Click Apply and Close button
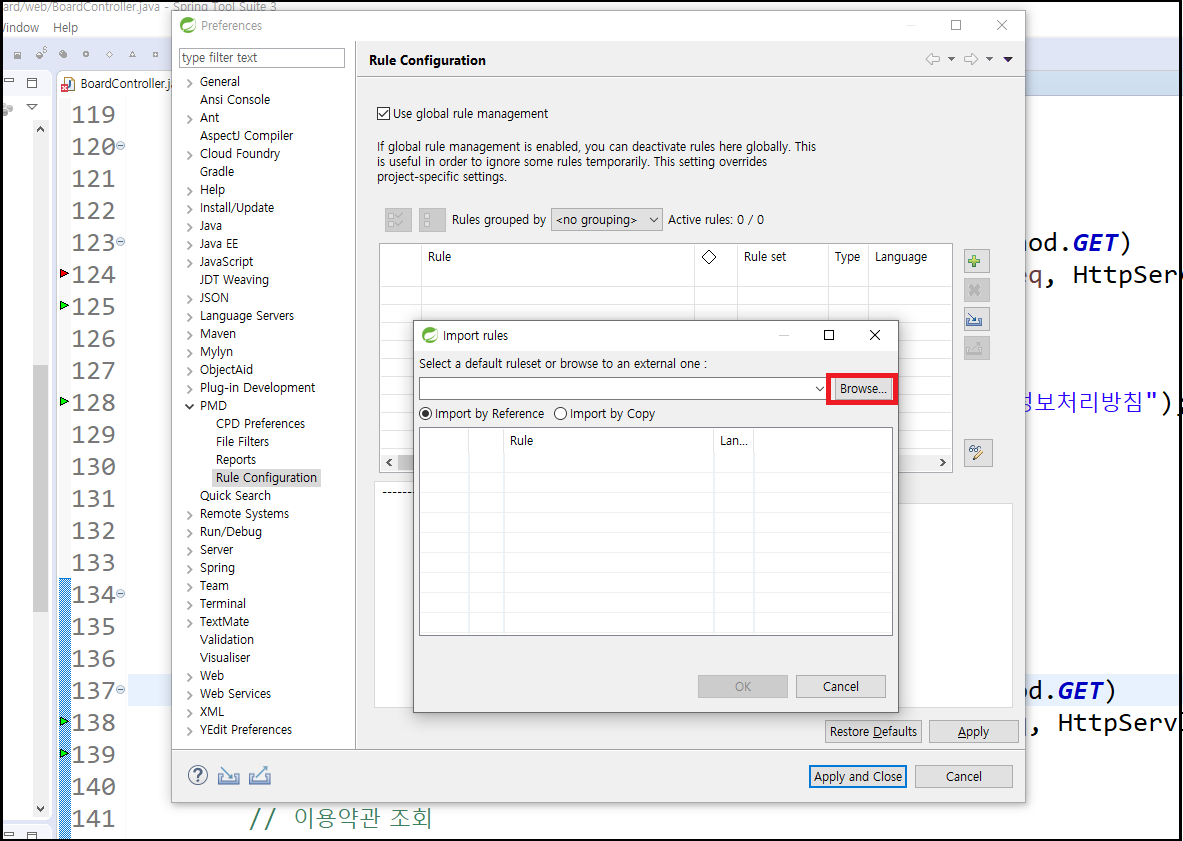 point(858,776)
